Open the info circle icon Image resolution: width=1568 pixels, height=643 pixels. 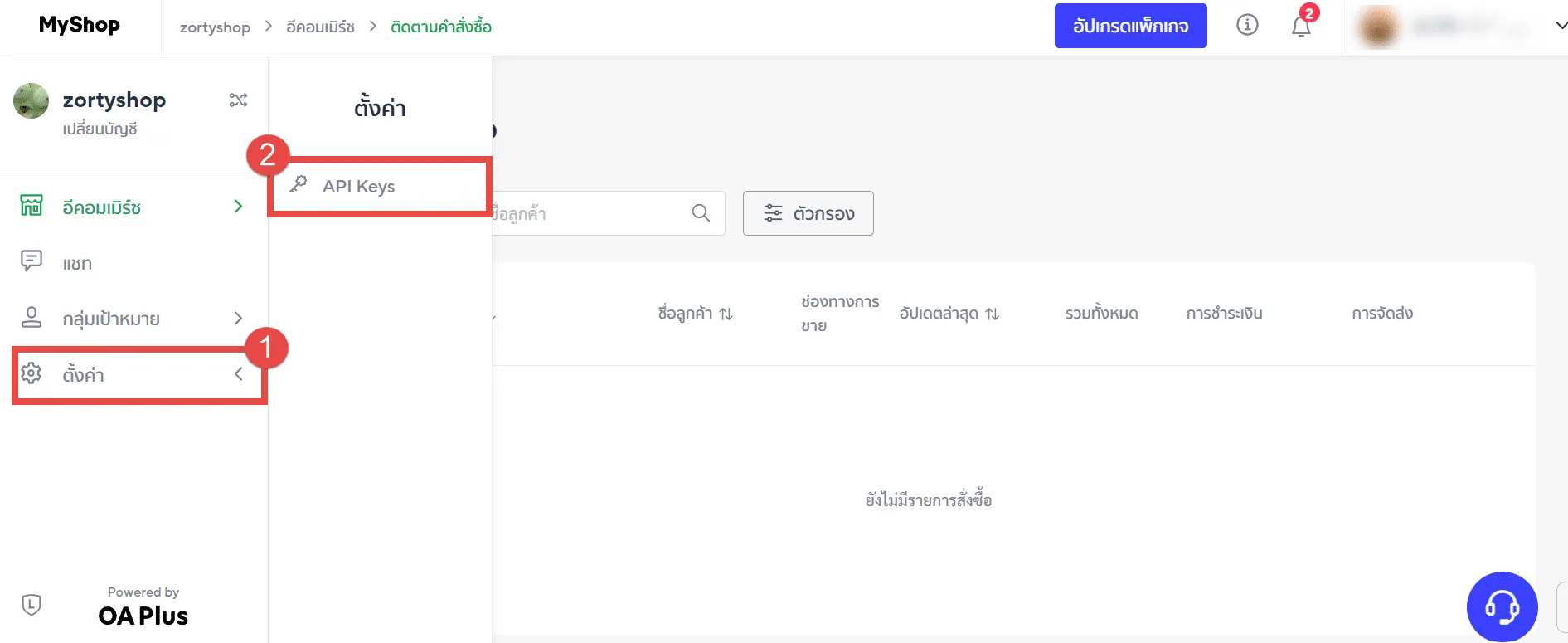coord(1246,25)
